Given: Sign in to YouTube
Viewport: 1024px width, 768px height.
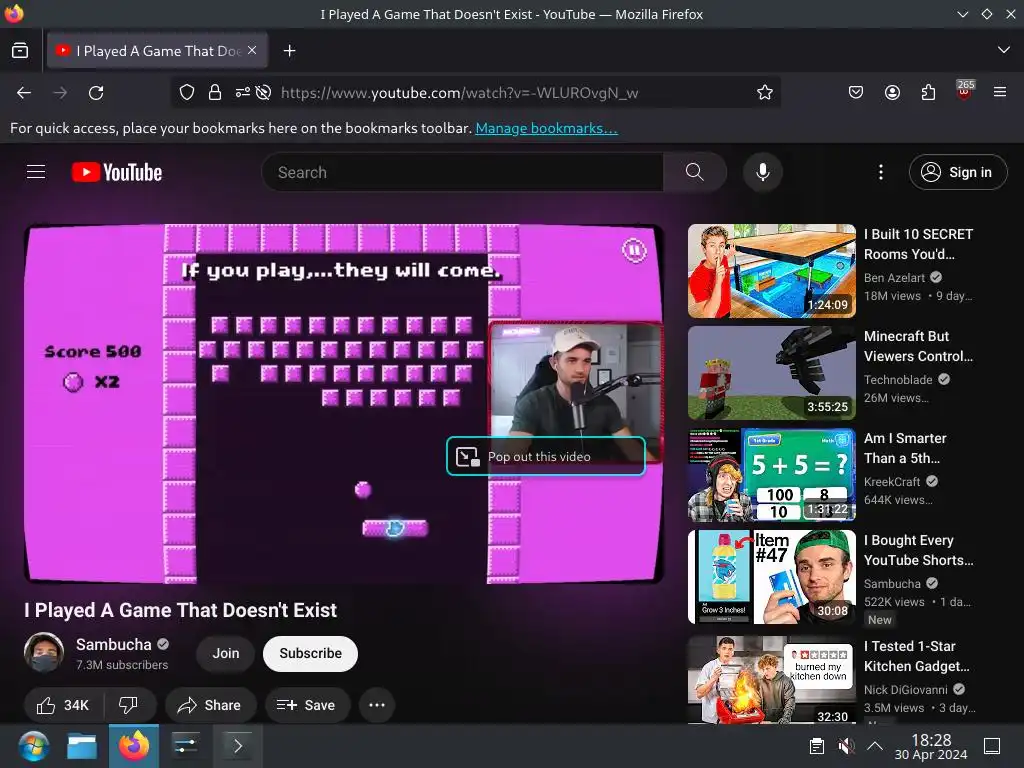Looking at the screenshot, I should 958,172.
